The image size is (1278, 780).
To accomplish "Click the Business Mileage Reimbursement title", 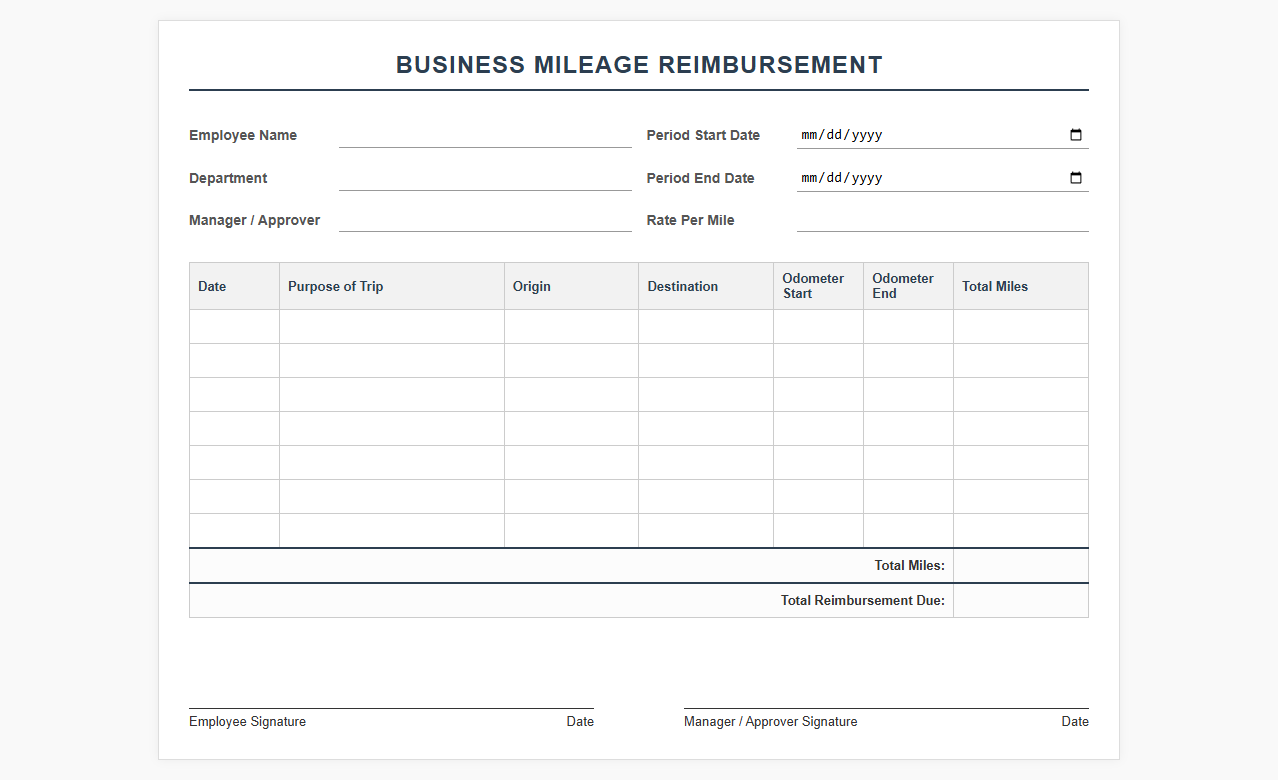I will tap(639, 65).
